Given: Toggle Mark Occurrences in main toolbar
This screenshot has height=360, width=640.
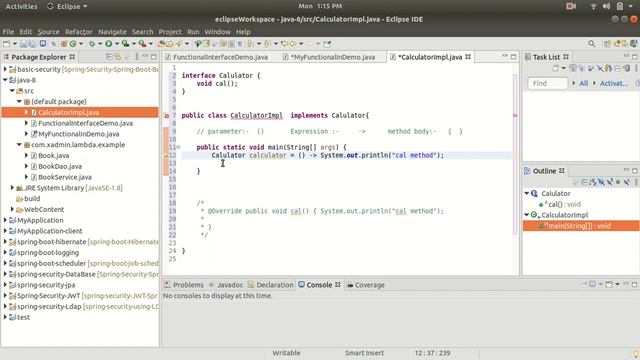Looking at the screenshot, I should pyautogui.click(x=206, y=44).
